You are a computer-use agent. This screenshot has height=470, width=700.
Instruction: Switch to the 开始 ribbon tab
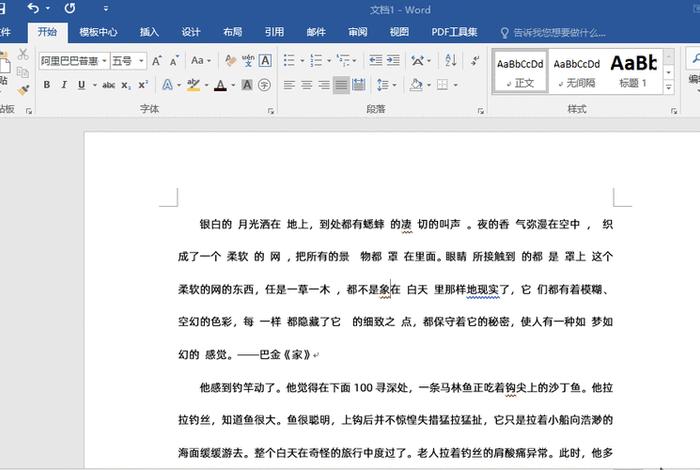pos(47,32)
